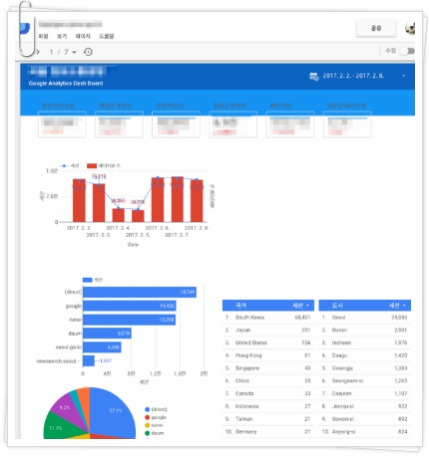The width and height of the screenshot is (429, 457).
Task: Select the Busan city row
Action: coord(365,330)
